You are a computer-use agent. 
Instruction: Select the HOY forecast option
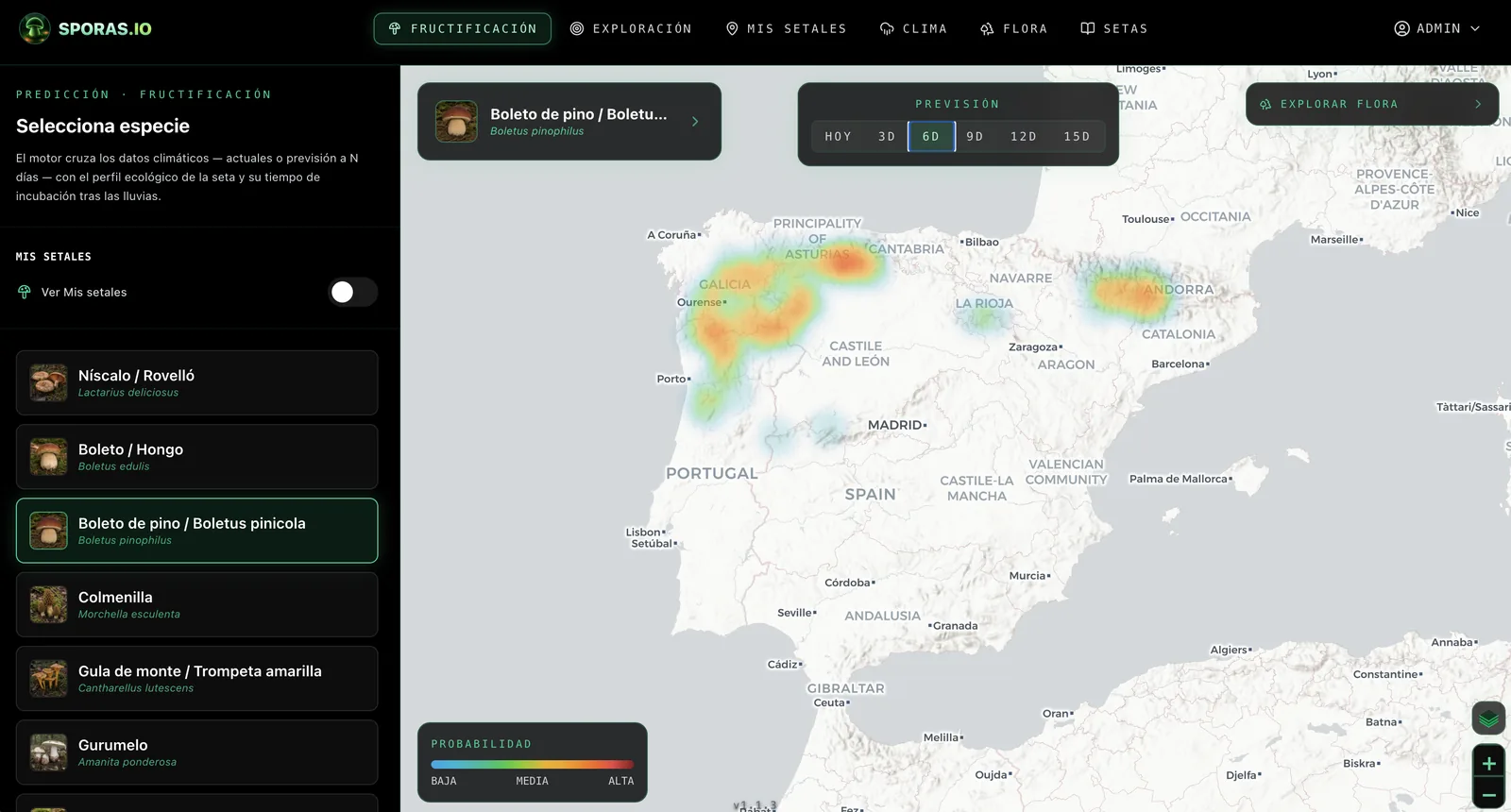point(839,137)
